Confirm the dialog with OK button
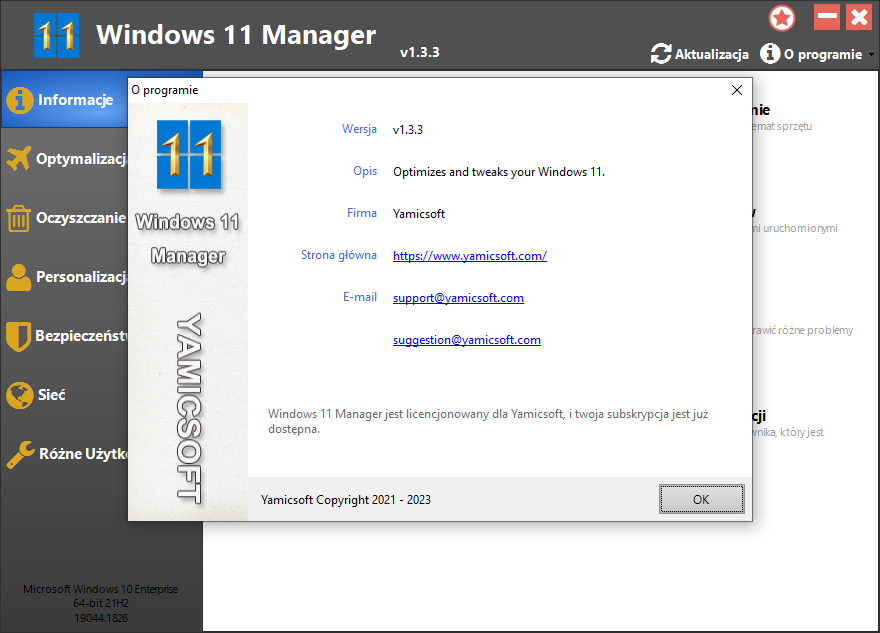Image resolution: width=880 pixels, height=633 pixels. (x=702, y=499)
